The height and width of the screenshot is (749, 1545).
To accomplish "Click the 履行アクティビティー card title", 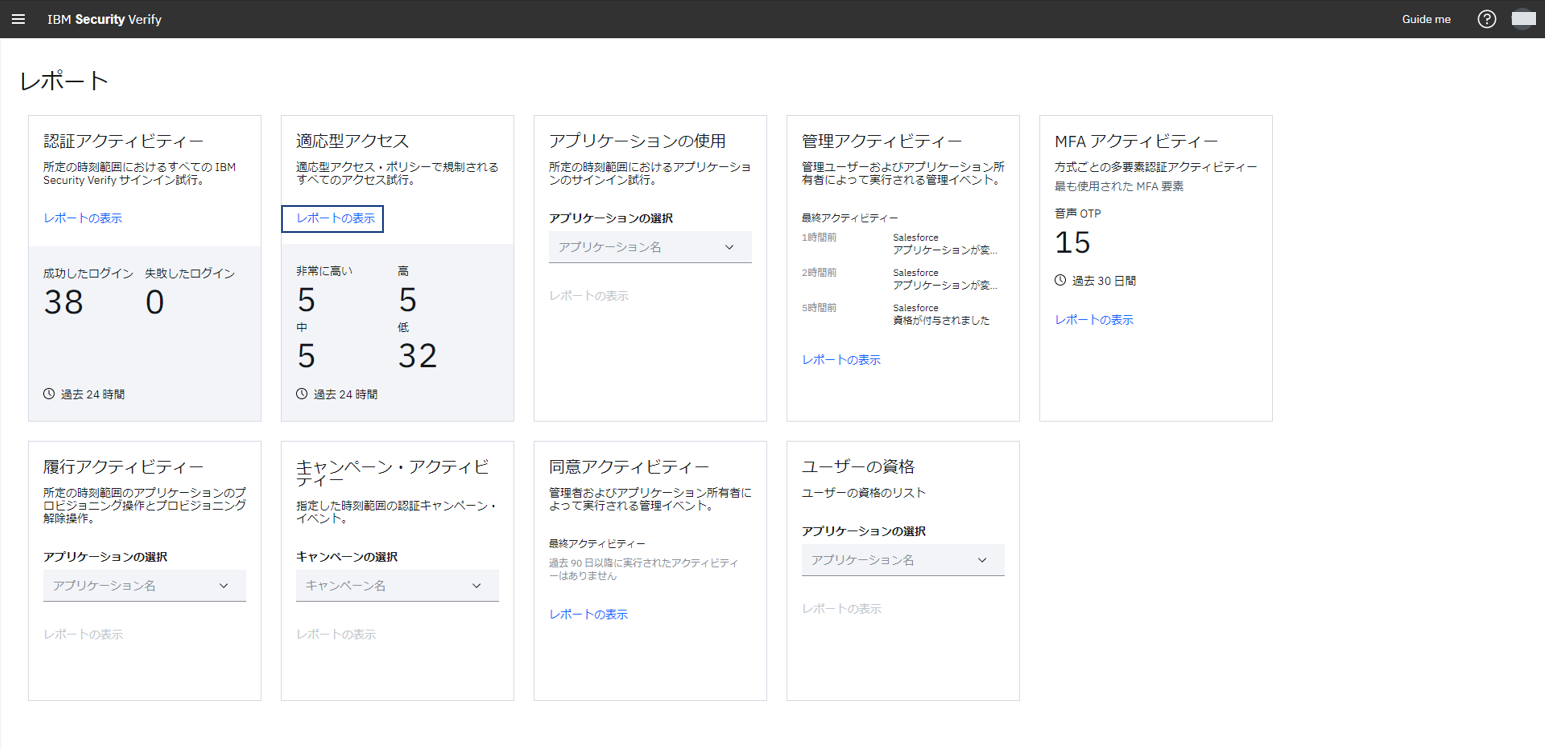I will (x=124, y=467).
